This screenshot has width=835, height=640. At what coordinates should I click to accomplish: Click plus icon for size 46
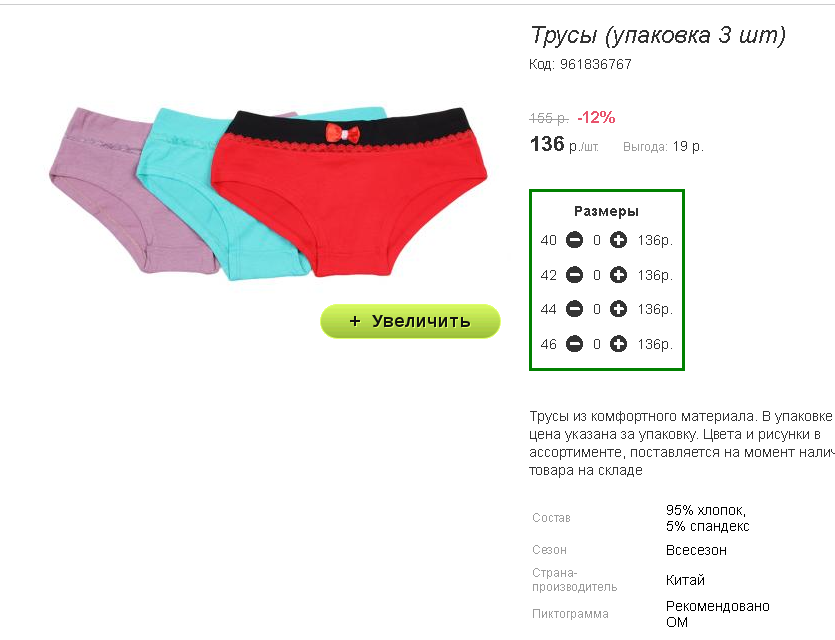pyautogui.click(x=618, y=344)
